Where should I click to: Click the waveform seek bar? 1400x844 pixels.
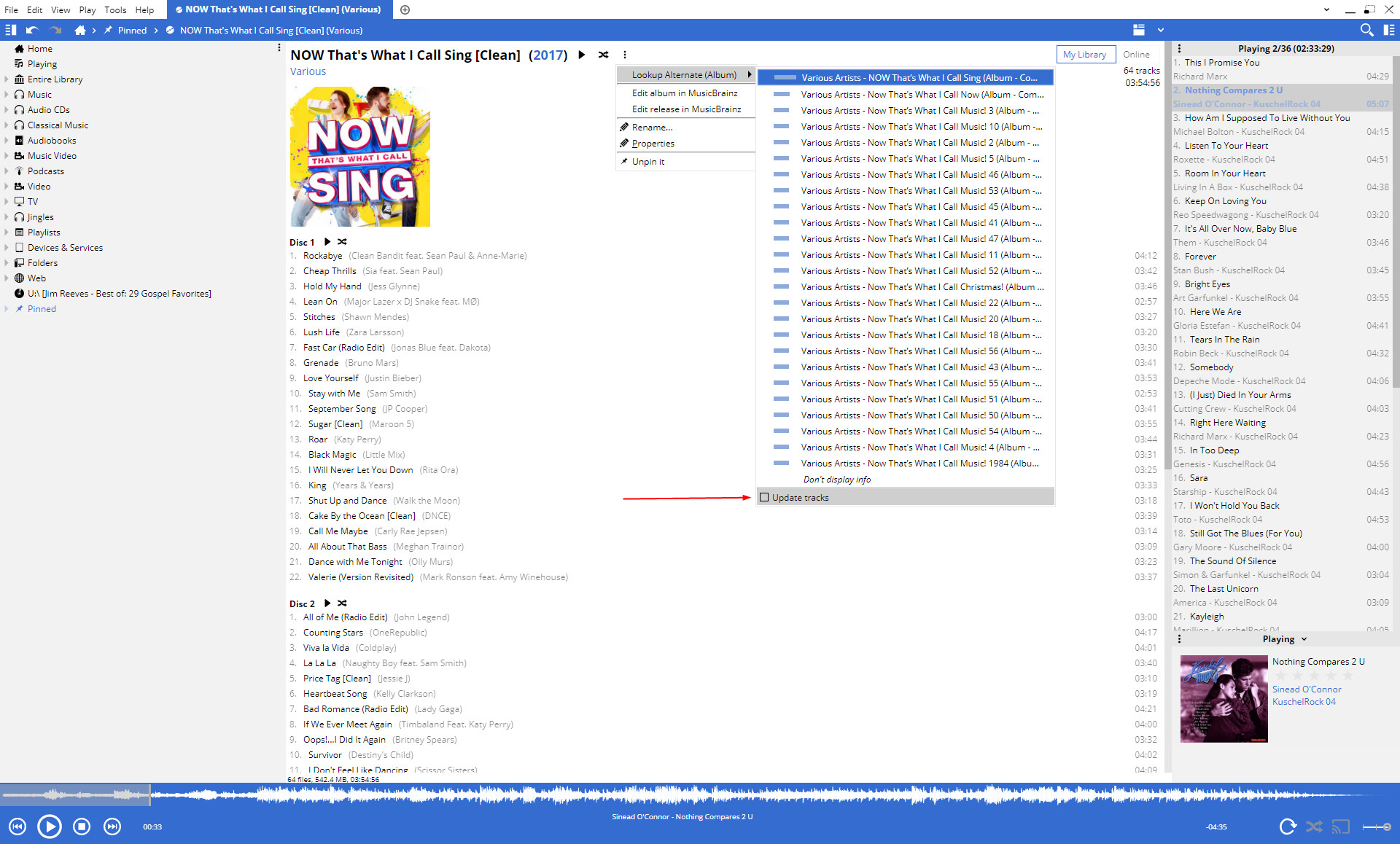click(700, 795)
